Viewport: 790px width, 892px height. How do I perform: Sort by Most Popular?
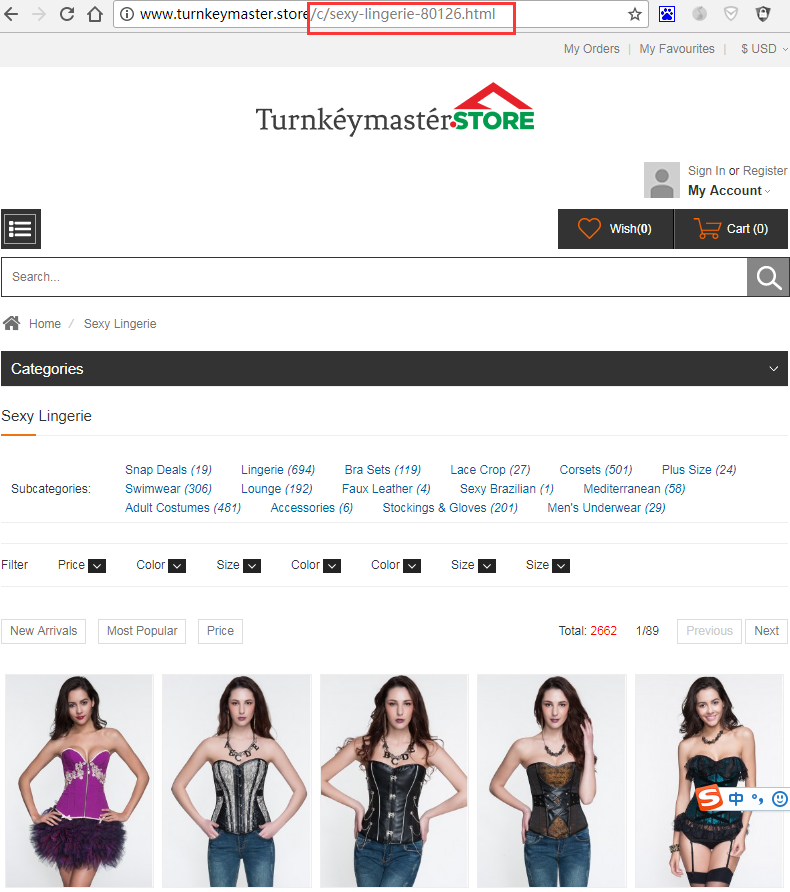pos(142,631)
